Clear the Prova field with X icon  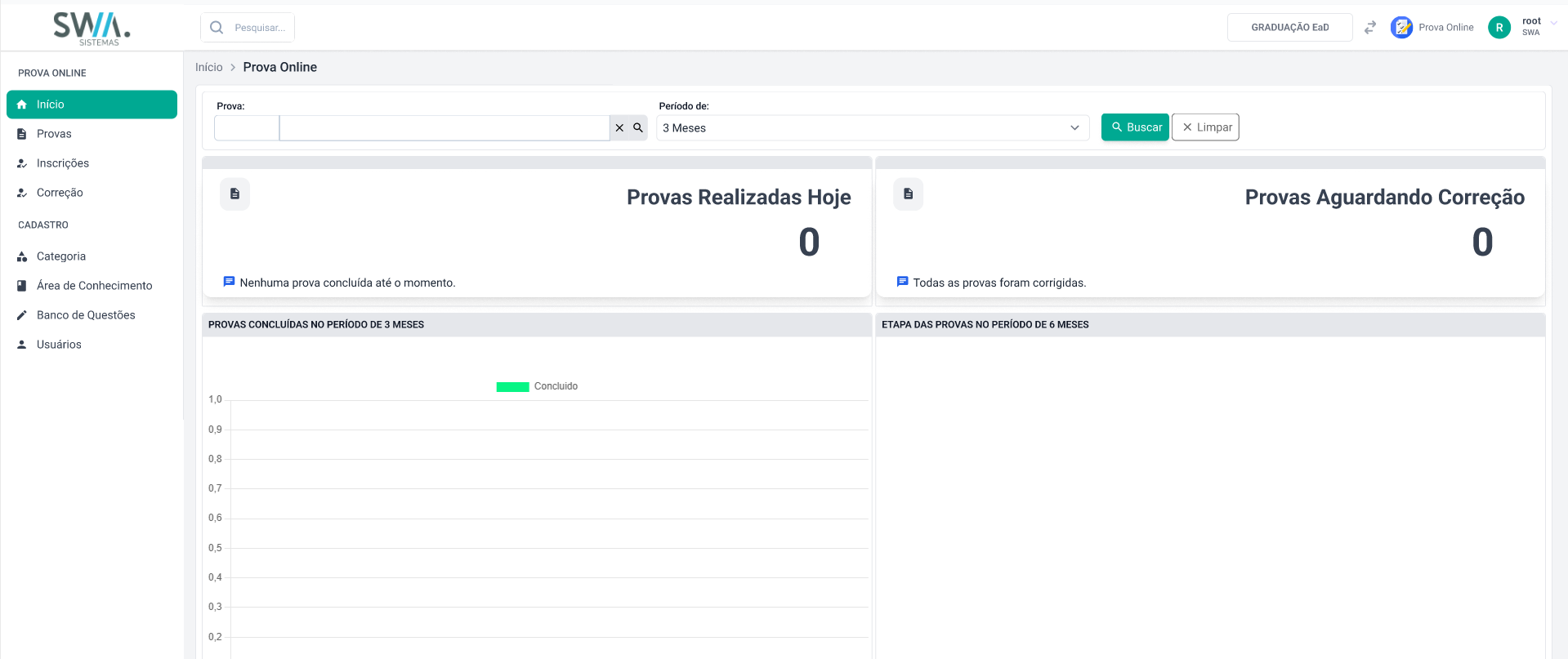coord(619,127)
